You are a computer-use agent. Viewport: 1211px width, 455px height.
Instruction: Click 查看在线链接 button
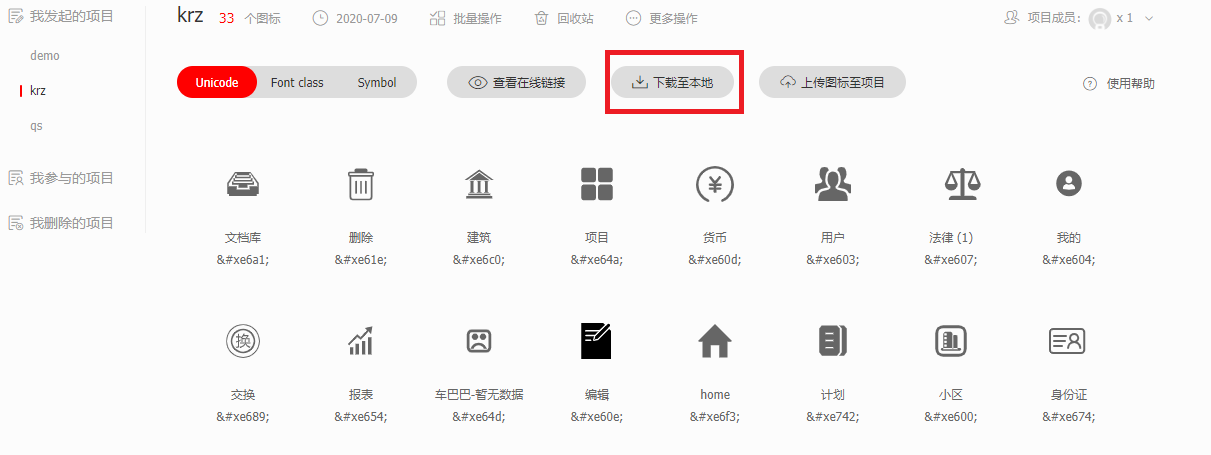[x=517, y=82]
